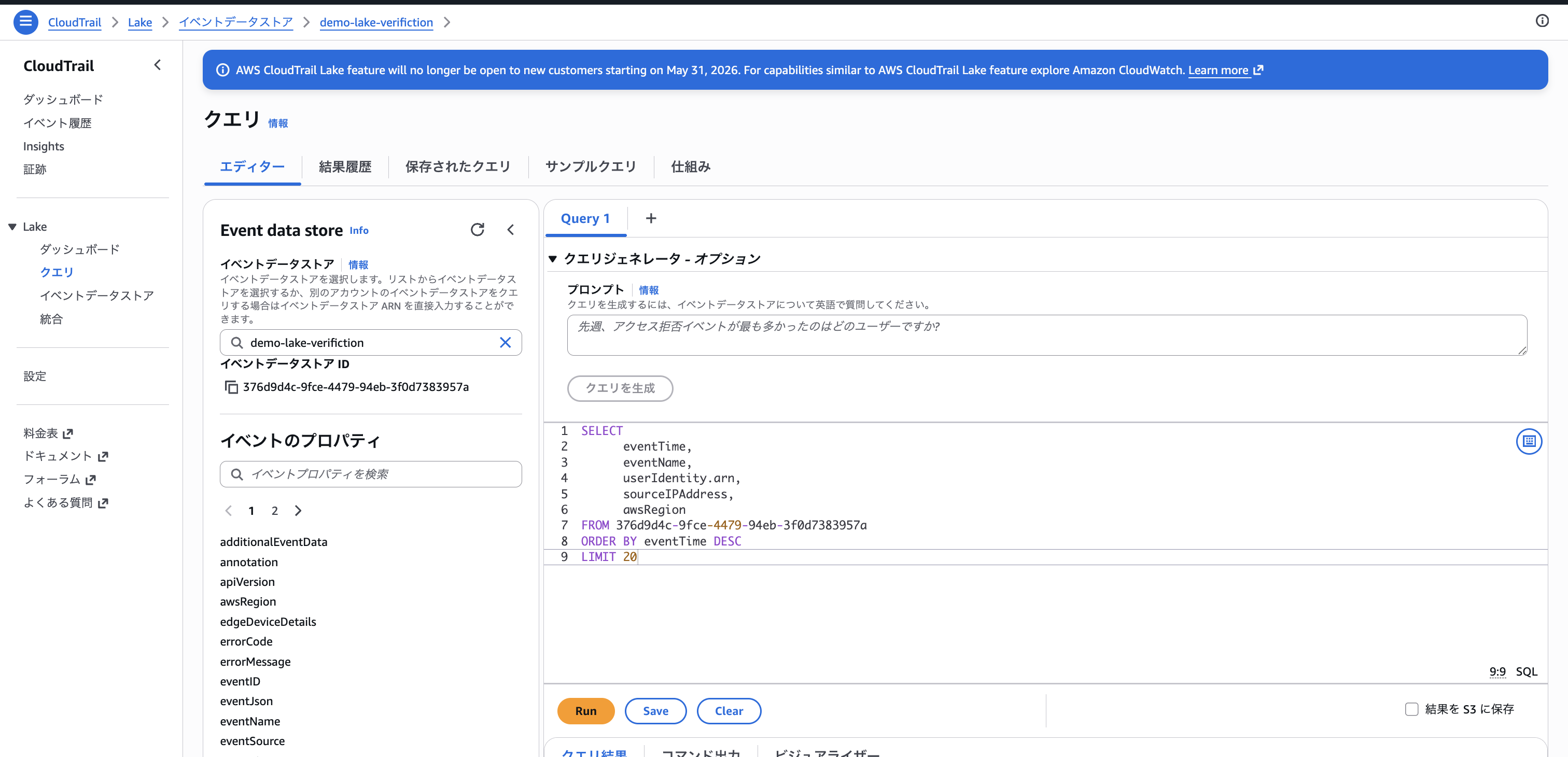1568x757 pixels.
Task: Click クエリを生成 button
Action: point(620,388)
